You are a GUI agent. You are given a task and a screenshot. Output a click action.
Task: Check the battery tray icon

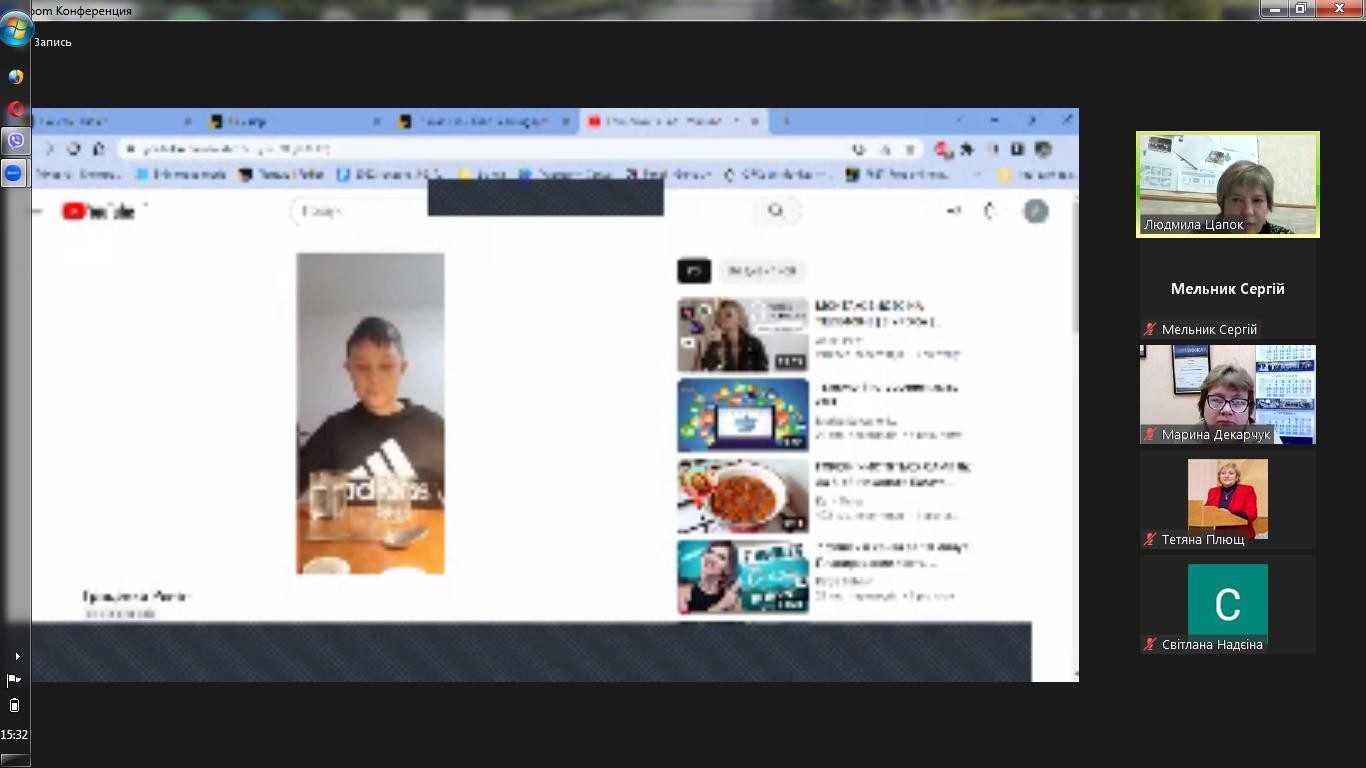click(14, 705)
